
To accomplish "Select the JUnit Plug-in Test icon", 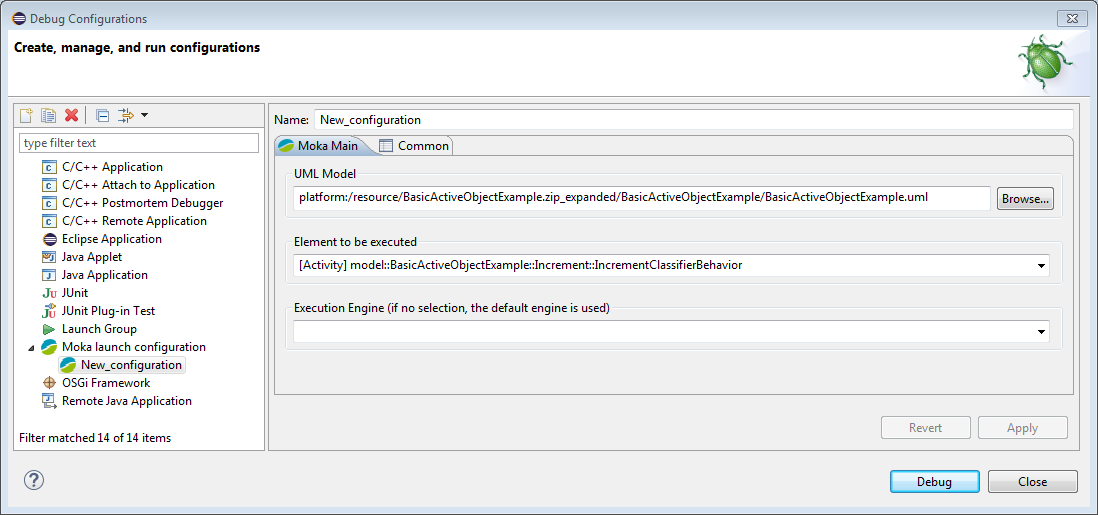I will pos(49,311).
